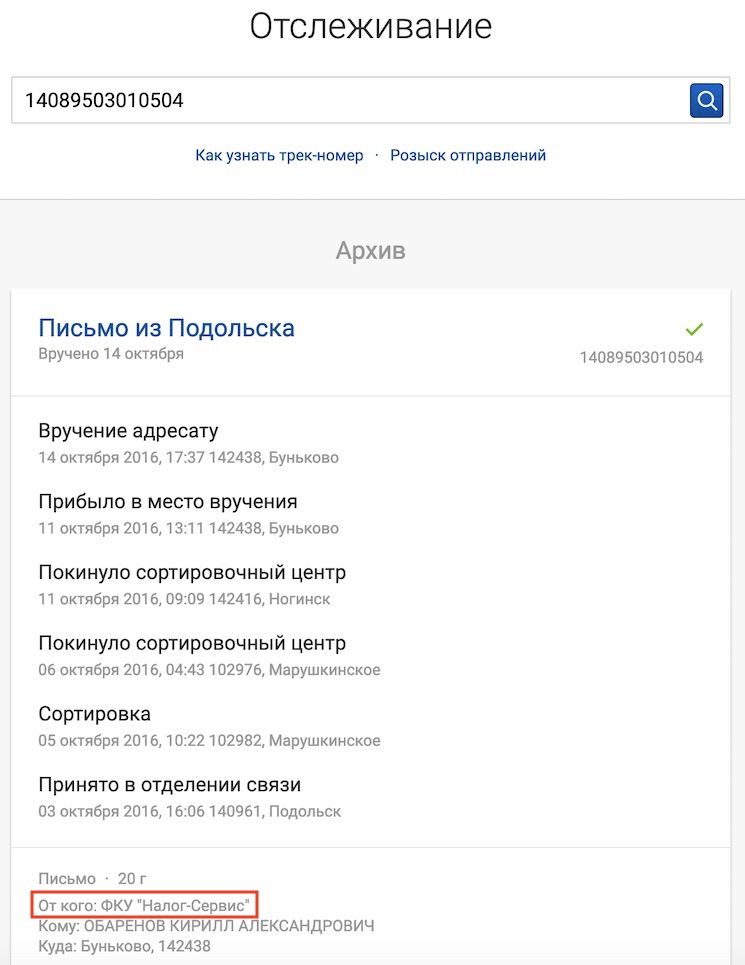Click the 'Отслеживание' page heading
Image resolution: width=745 pixels, height=965 pixels.
(x=371, y=27)
